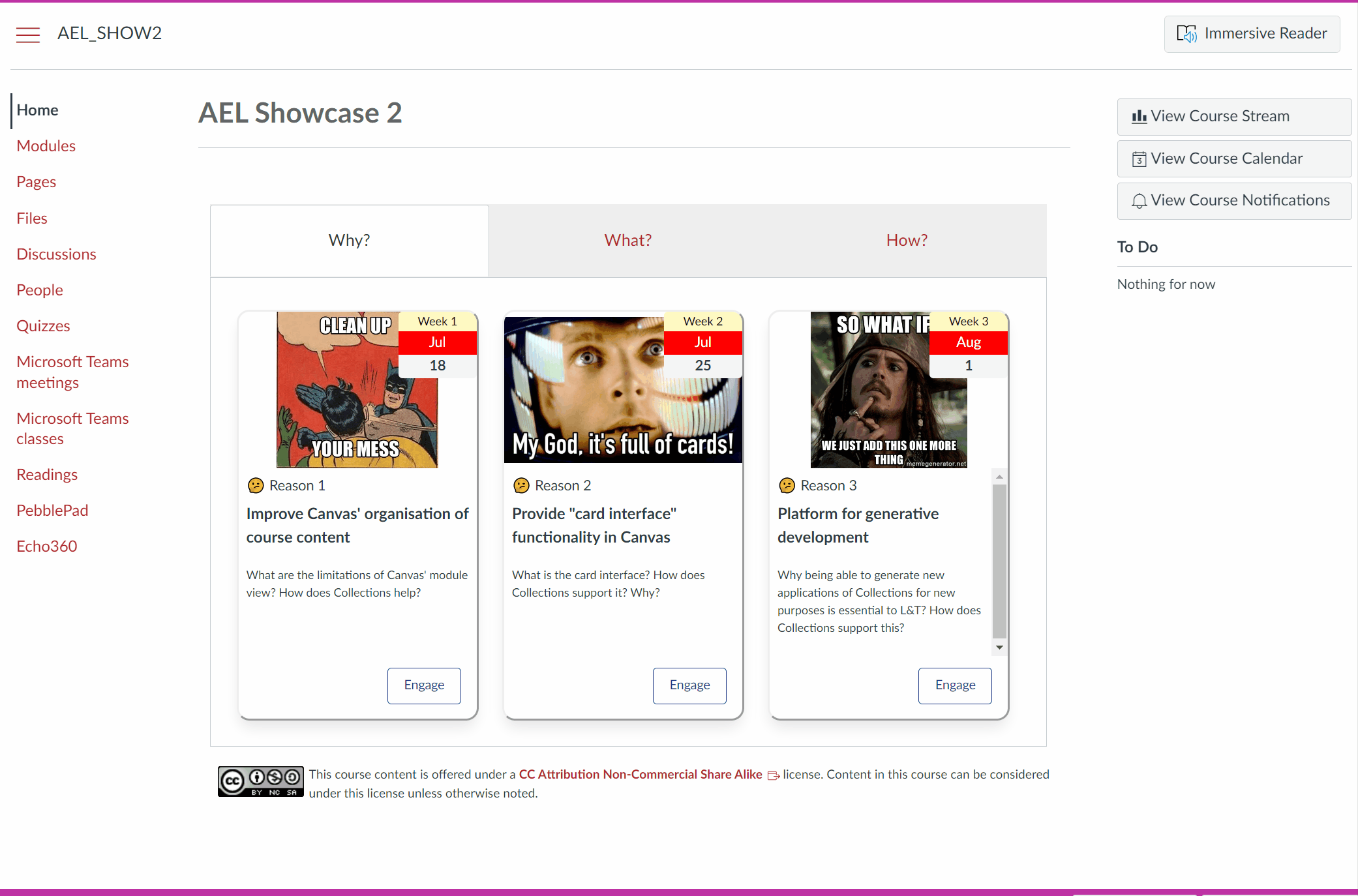Viewport: 1358px width, 896px height.
Task: Click the calendar icon for Course Calendar
Action: (1139, 159)
